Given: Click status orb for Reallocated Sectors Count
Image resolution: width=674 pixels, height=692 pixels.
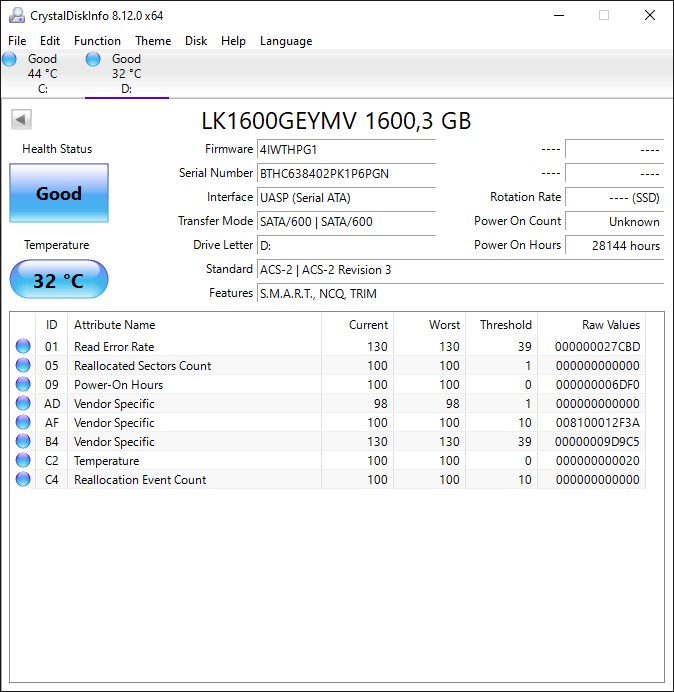Looking at the screenshot, I should click(x=23, y=365).
